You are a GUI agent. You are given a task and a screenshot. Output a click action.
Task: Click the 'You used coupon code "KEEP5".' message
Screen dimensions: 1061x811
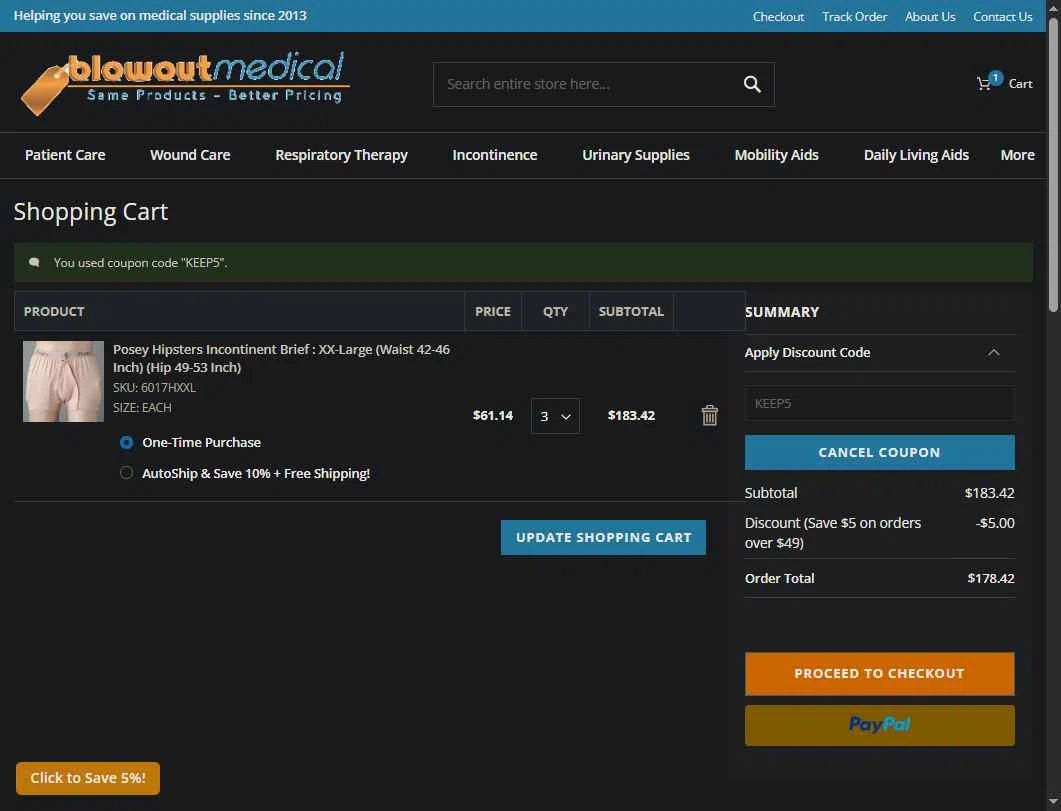(x=140, y=262)
